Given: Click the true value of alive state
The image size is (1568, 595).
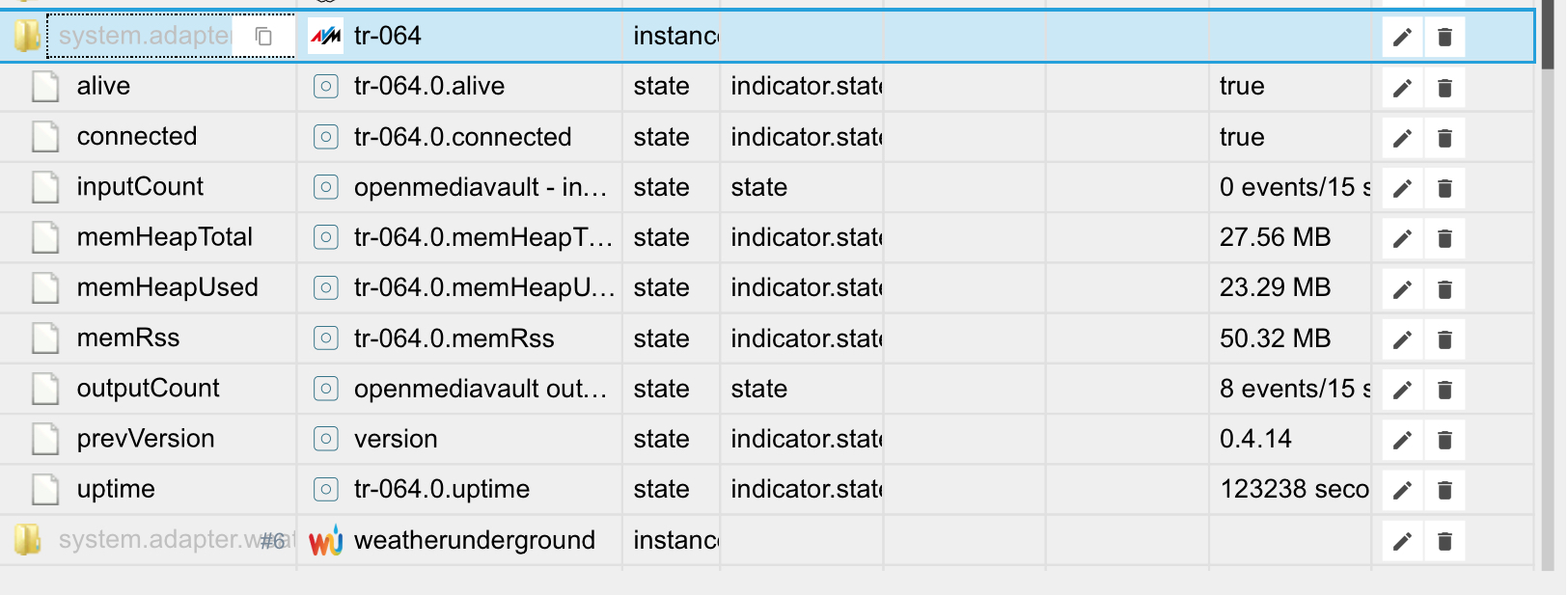Looking at the screenshot, I should [1242, 87].
